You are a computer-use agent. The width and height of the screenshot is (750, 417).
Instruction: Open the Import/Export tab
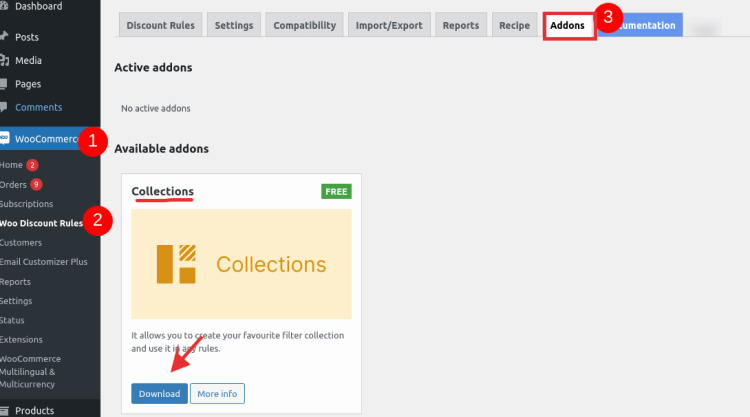389,25
